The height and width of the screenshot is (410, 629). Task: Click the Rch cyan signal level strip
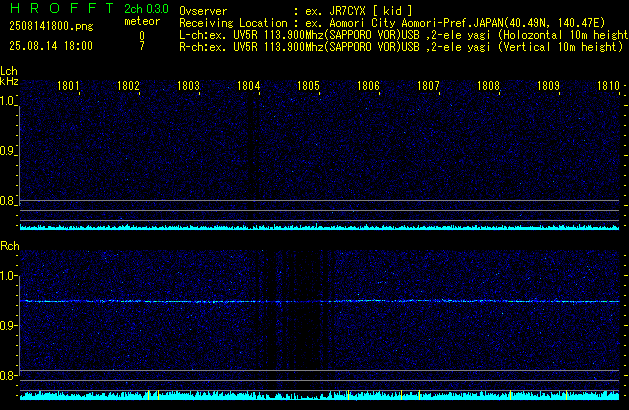point(319,395)
